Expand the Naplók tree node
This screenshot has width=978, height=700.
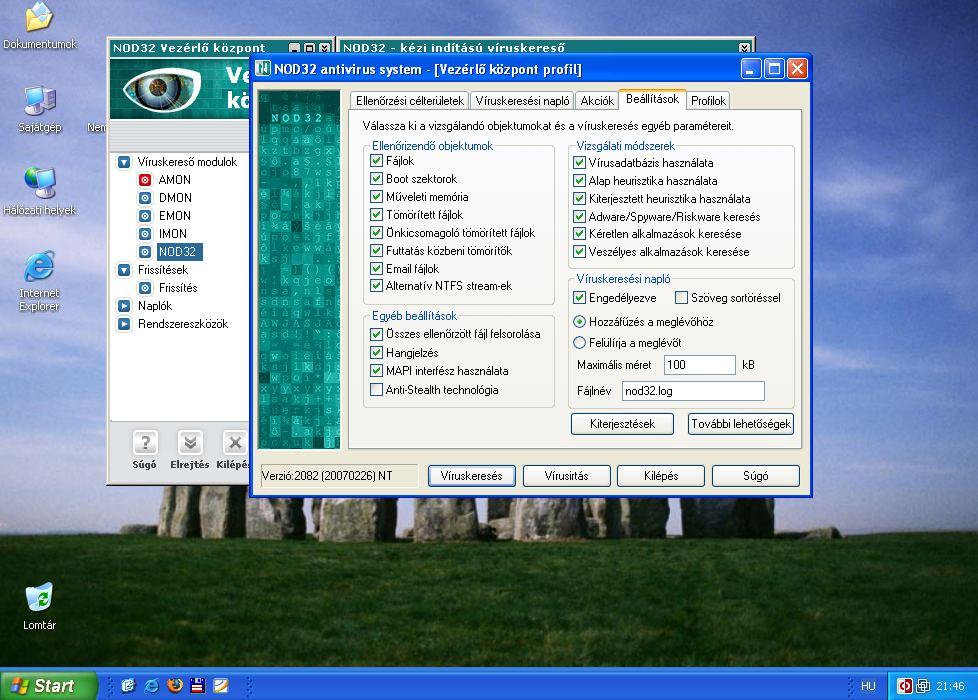click(124, 306)
